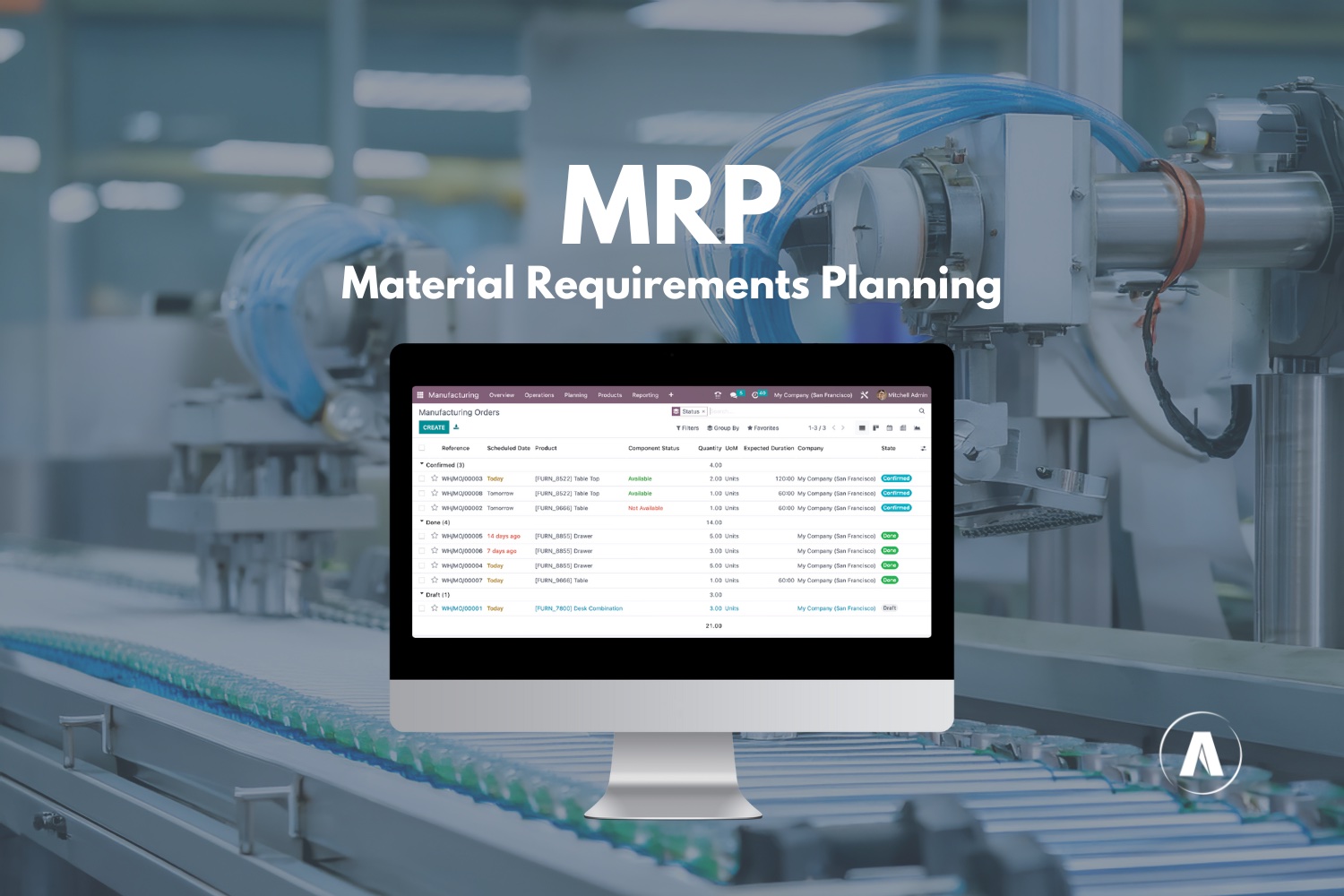
Task: Open the support headset icon in the top bar
Action: (718, 395)
